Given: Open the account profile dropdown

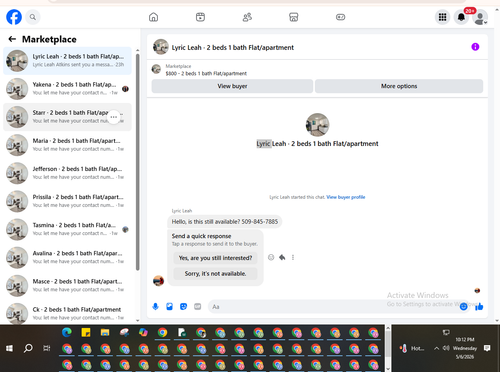Looking at the screenshot, I should tap(480, 17).
